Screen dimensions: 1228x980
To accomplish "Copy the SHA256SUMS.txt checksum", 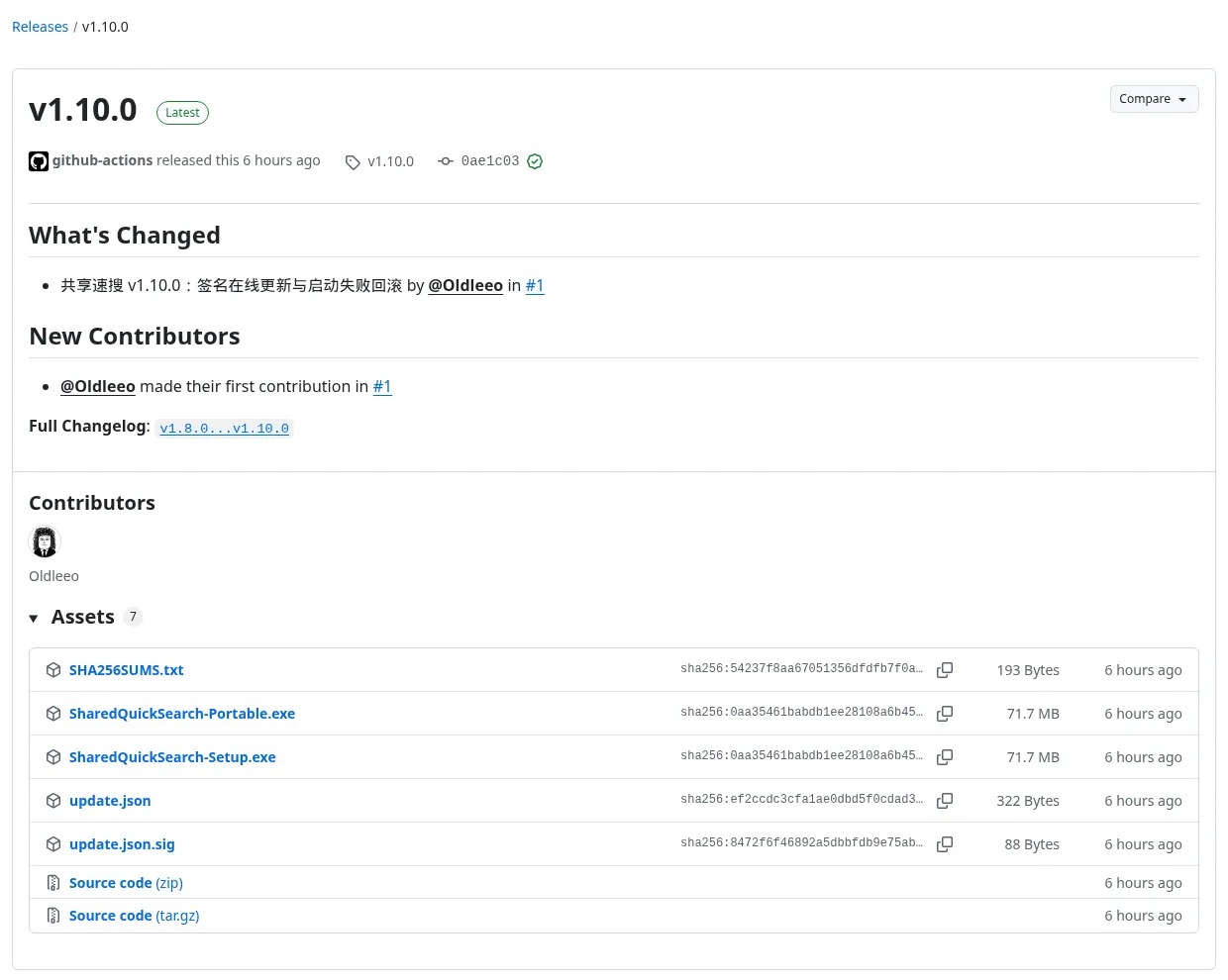I will tap(945, 670).
